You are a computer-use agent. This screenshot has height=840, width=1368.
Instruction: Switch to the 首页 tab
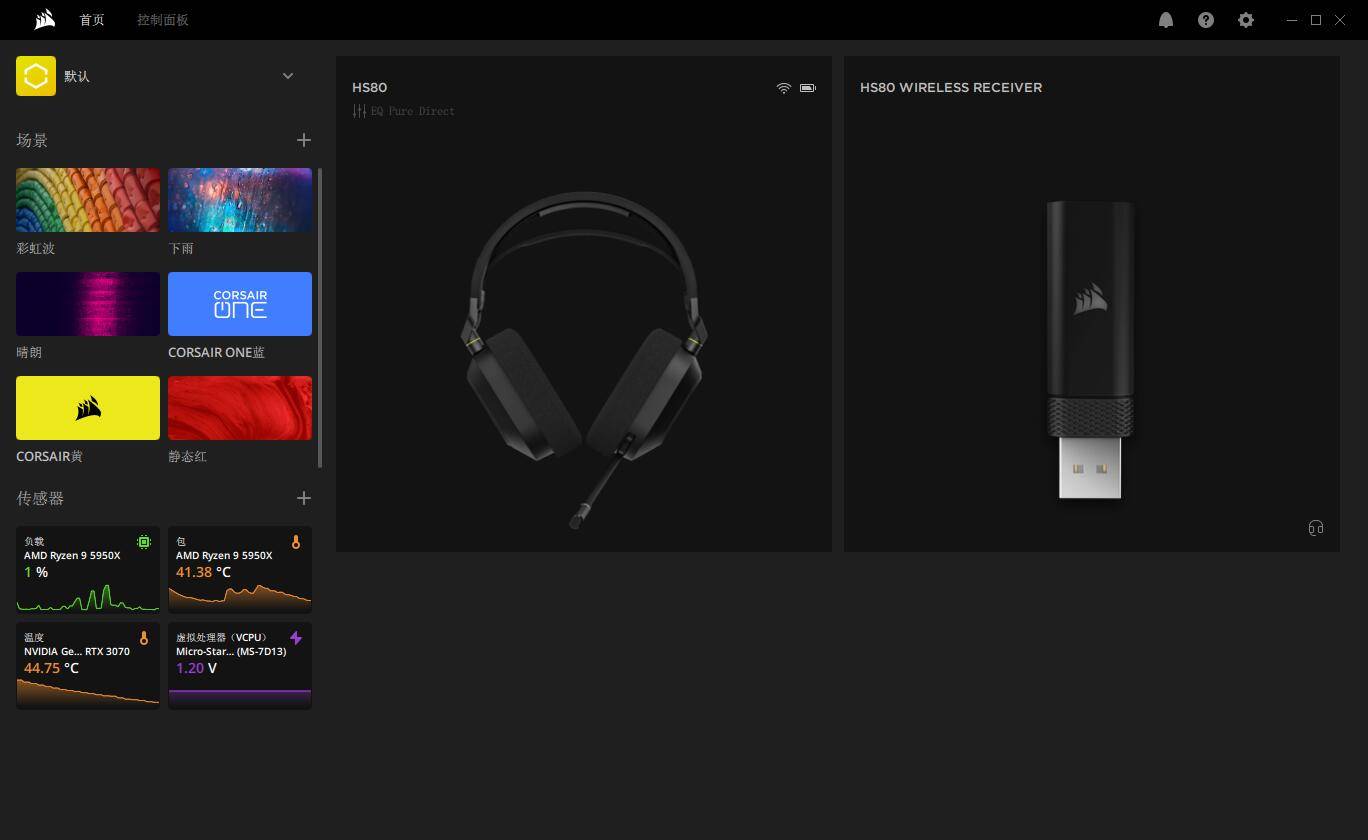point(92,20)
